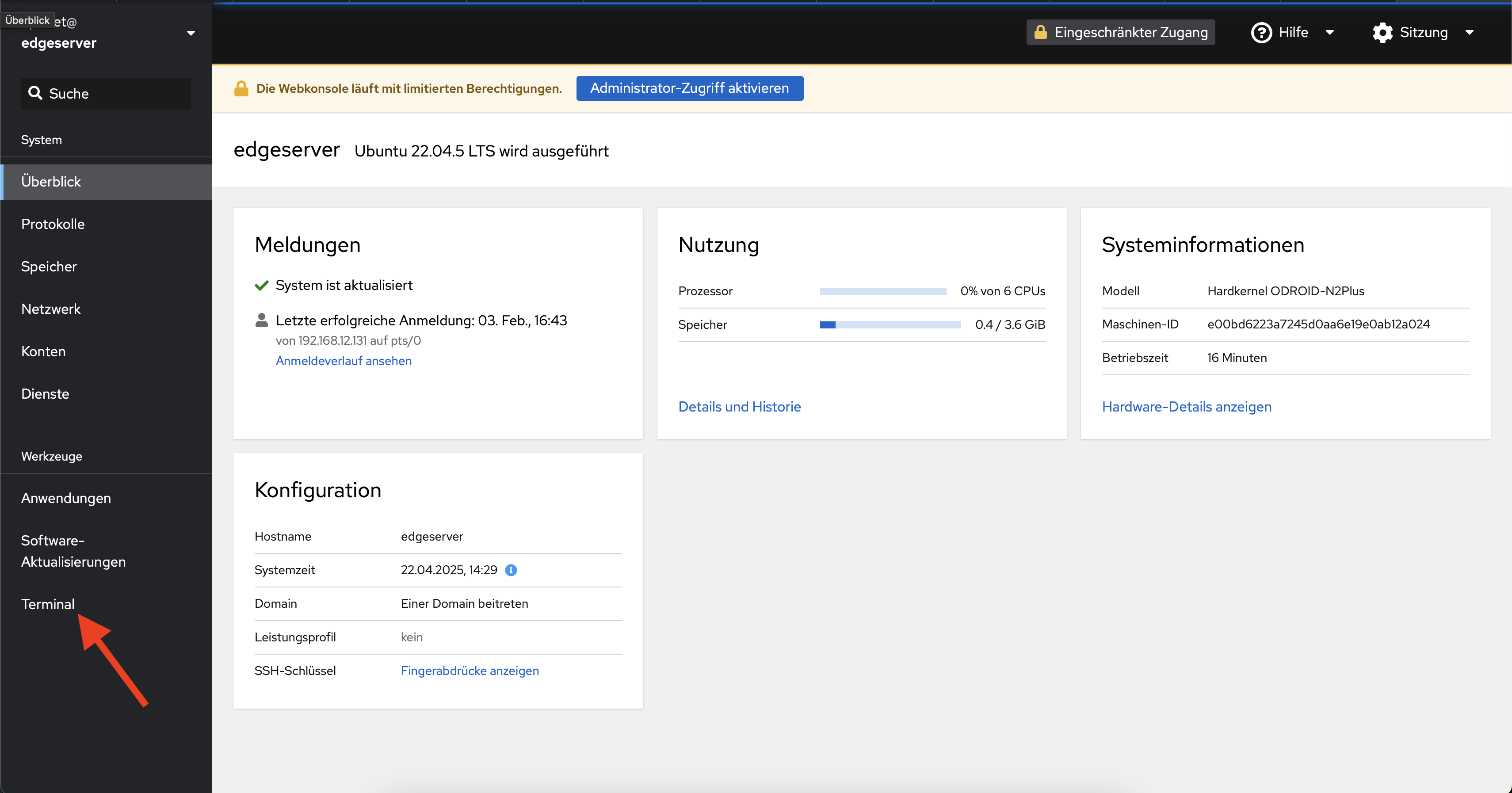Open Netzwerk settings in sidebar

point(106,309)
